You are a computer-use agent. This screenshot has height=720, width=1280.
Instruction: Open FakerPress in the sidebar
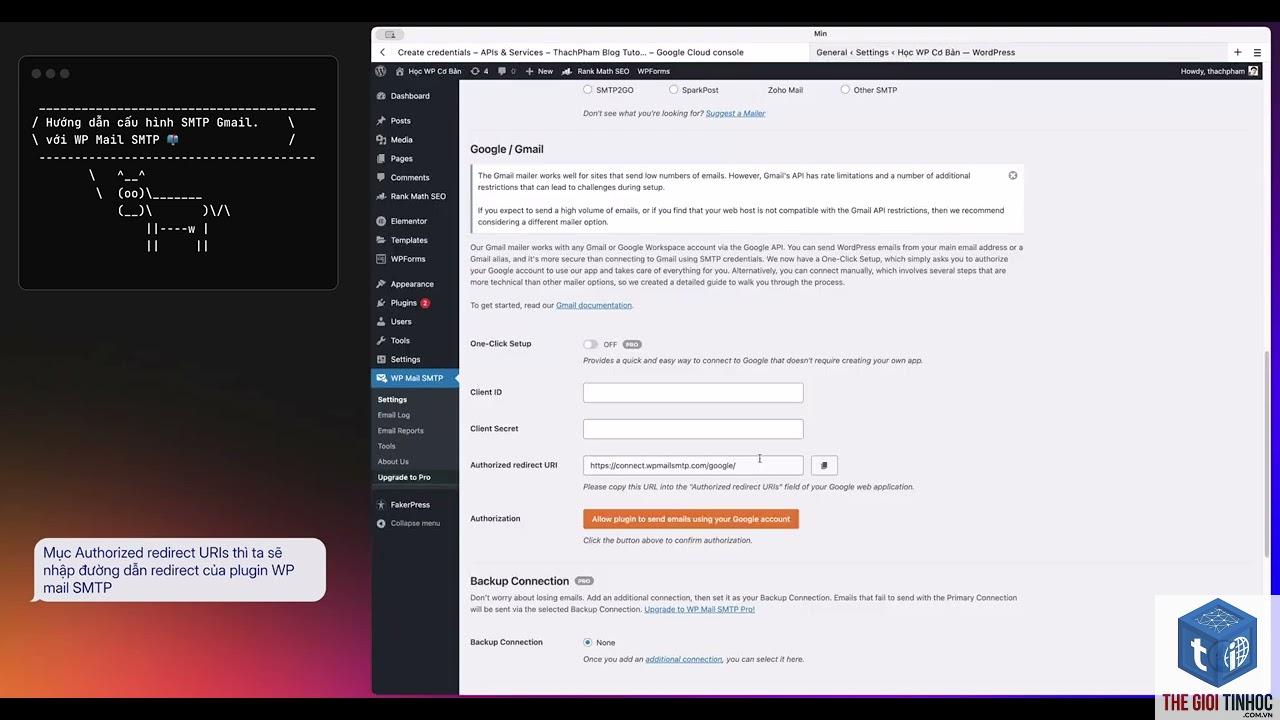pos(410,505)
